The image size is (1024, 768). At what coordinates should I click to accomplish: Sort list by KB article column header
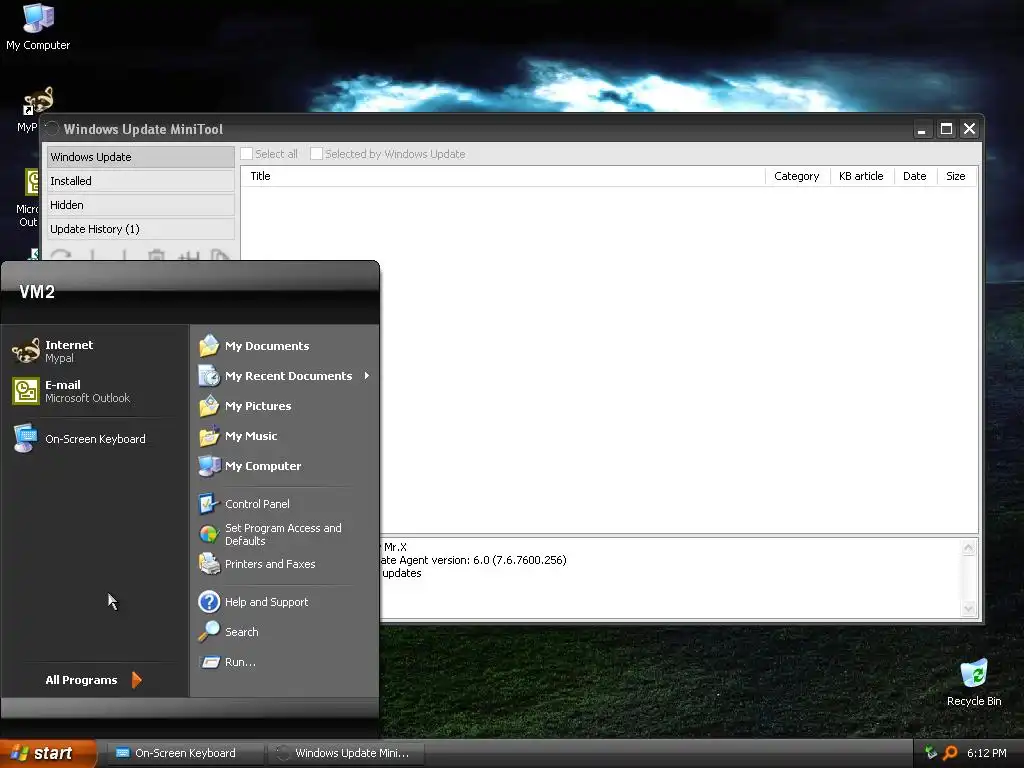point(861,176)
